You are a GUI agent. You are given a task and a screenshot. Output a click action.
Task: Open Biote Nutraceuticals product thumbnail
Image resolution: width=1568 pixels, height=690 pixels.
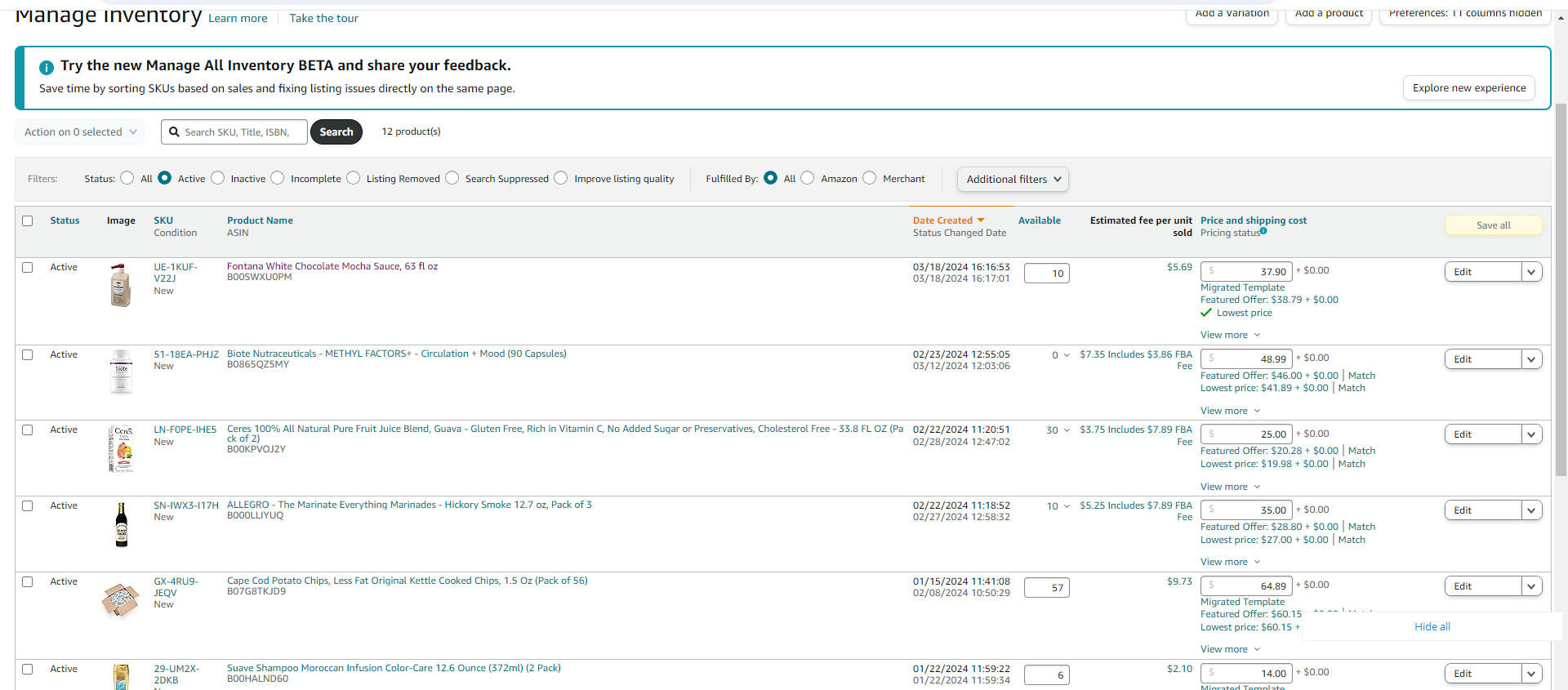(121, 372)
